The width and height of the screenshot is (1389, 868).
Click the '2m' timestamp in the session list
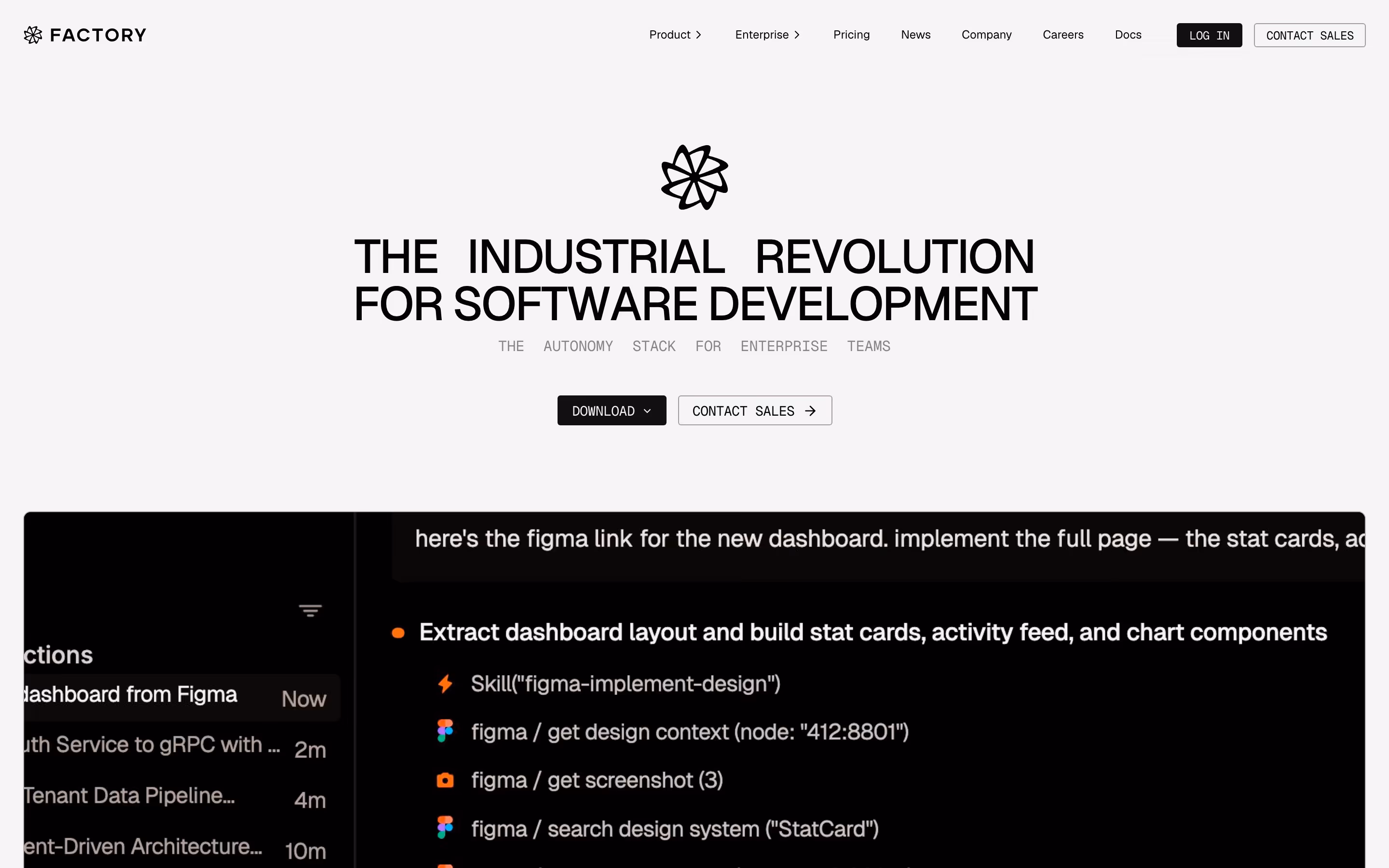[310, 750]
